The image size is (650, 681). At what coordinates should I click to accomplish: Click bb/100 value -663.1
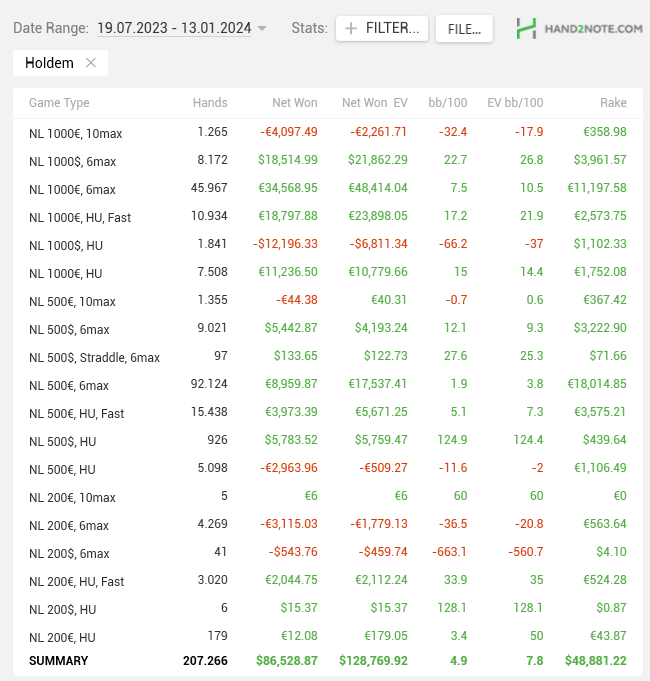pos(449,552)
